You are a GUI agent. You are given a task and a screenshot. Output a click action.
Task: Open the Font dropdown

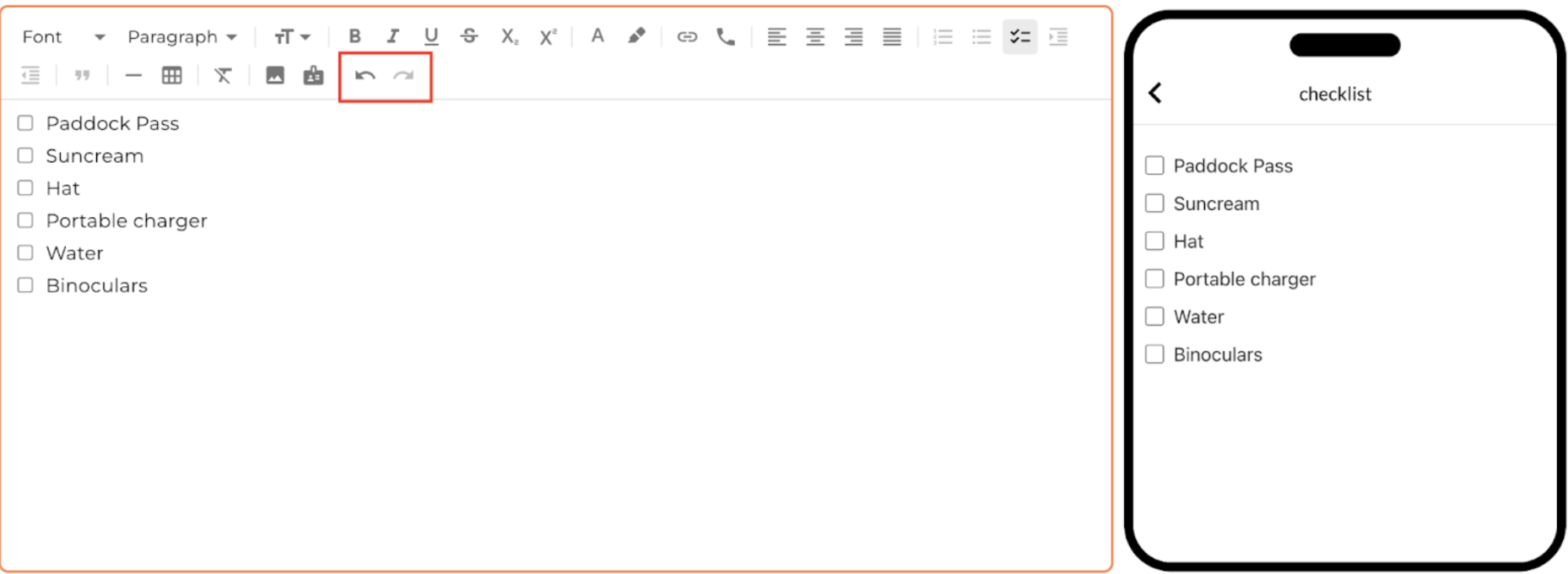pyautogui.click(x=63, y=37)
